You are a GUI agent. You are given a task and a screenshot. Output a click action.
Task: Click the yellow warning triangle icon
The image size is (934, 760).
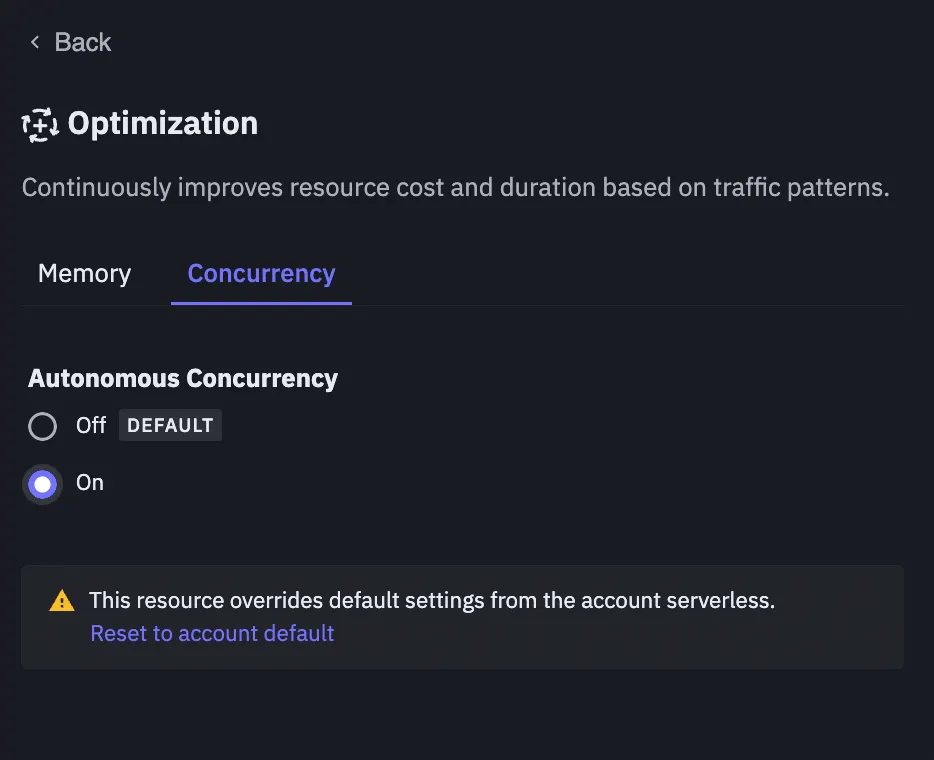click(62, 601)
